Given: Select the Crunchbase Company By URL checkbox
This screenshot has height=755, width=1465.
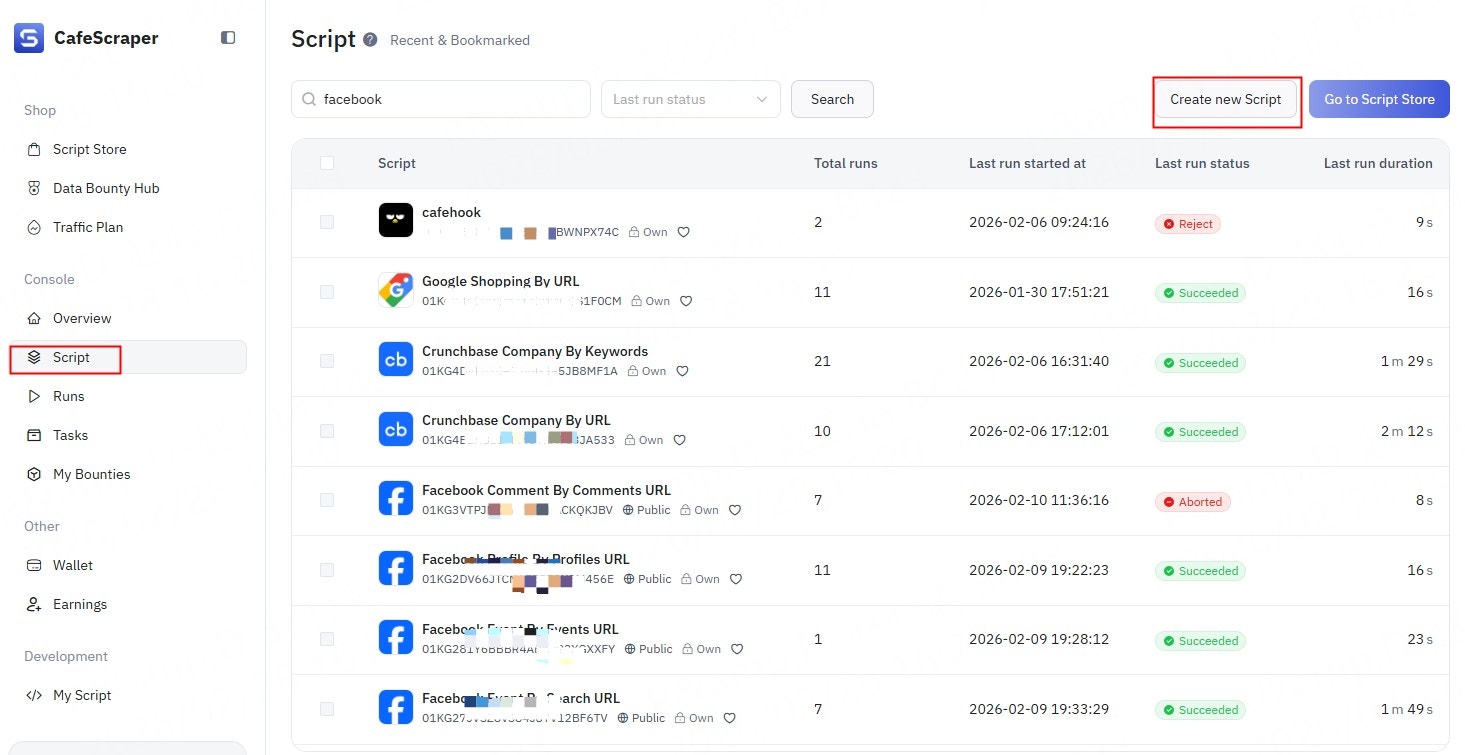Looking at the screenshot, I should coord(327,431).
